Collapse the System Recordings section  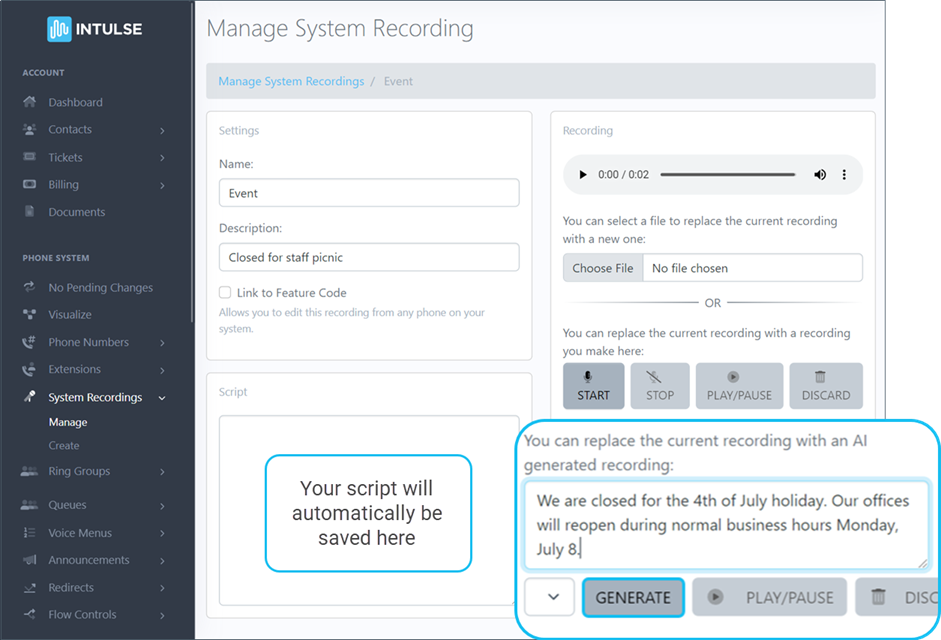click(162, 397)
